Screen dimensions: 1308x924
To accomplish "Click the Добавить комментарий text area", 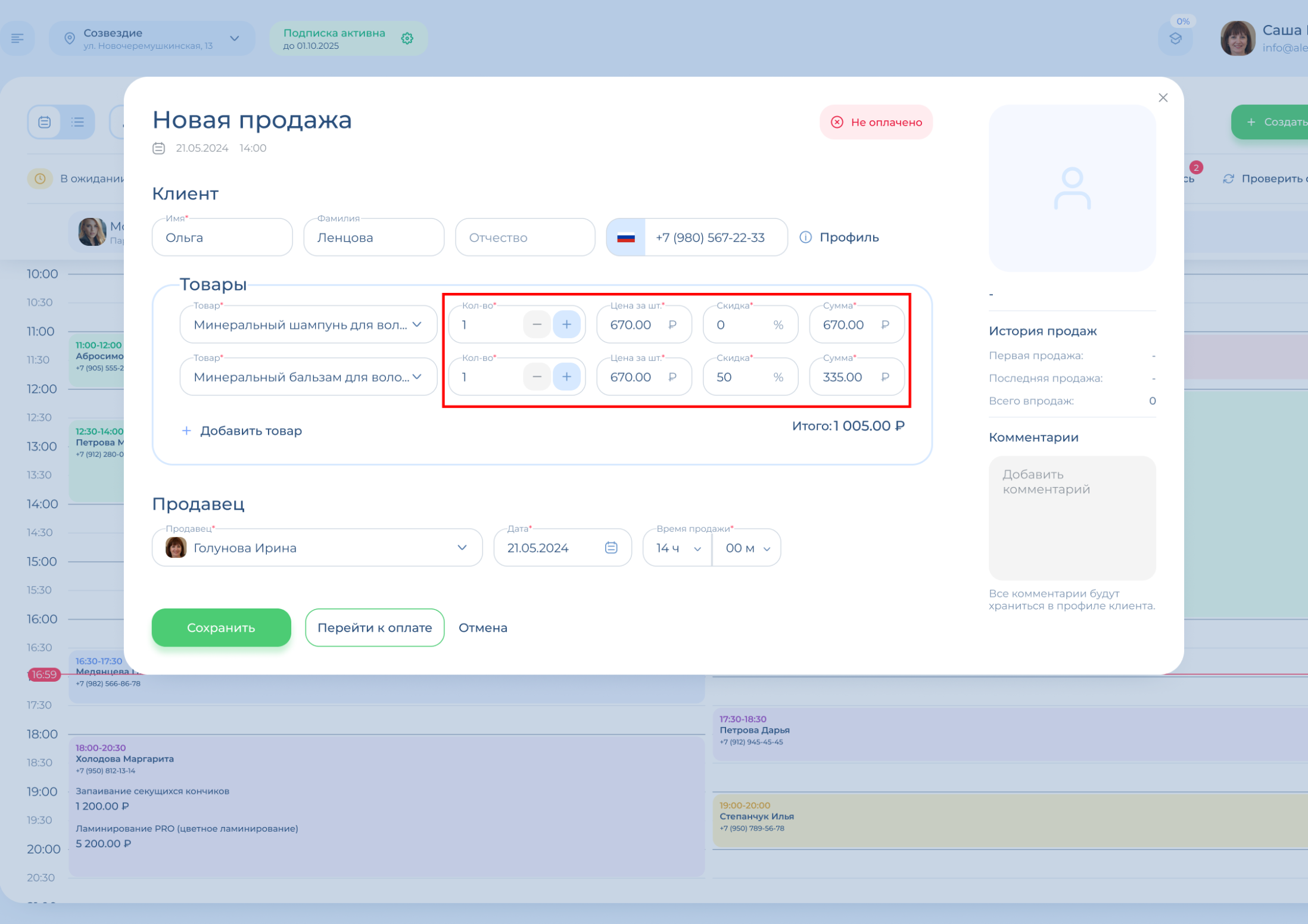I will (x=1072, y=517).
